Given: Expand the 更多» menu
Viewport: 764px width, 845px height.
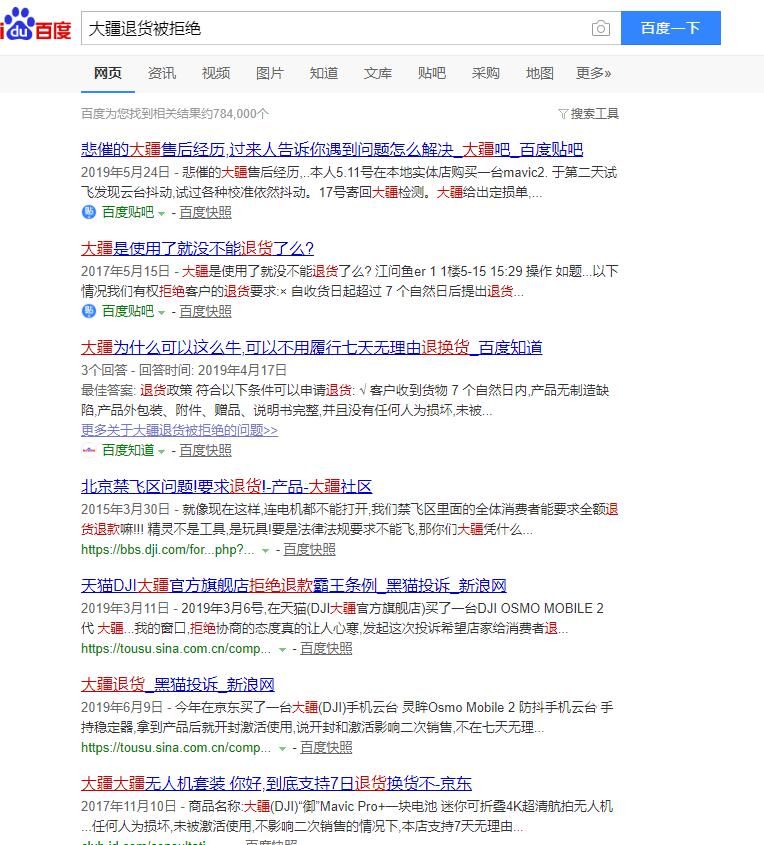Looking at the screenshot, I should (593, 73).
